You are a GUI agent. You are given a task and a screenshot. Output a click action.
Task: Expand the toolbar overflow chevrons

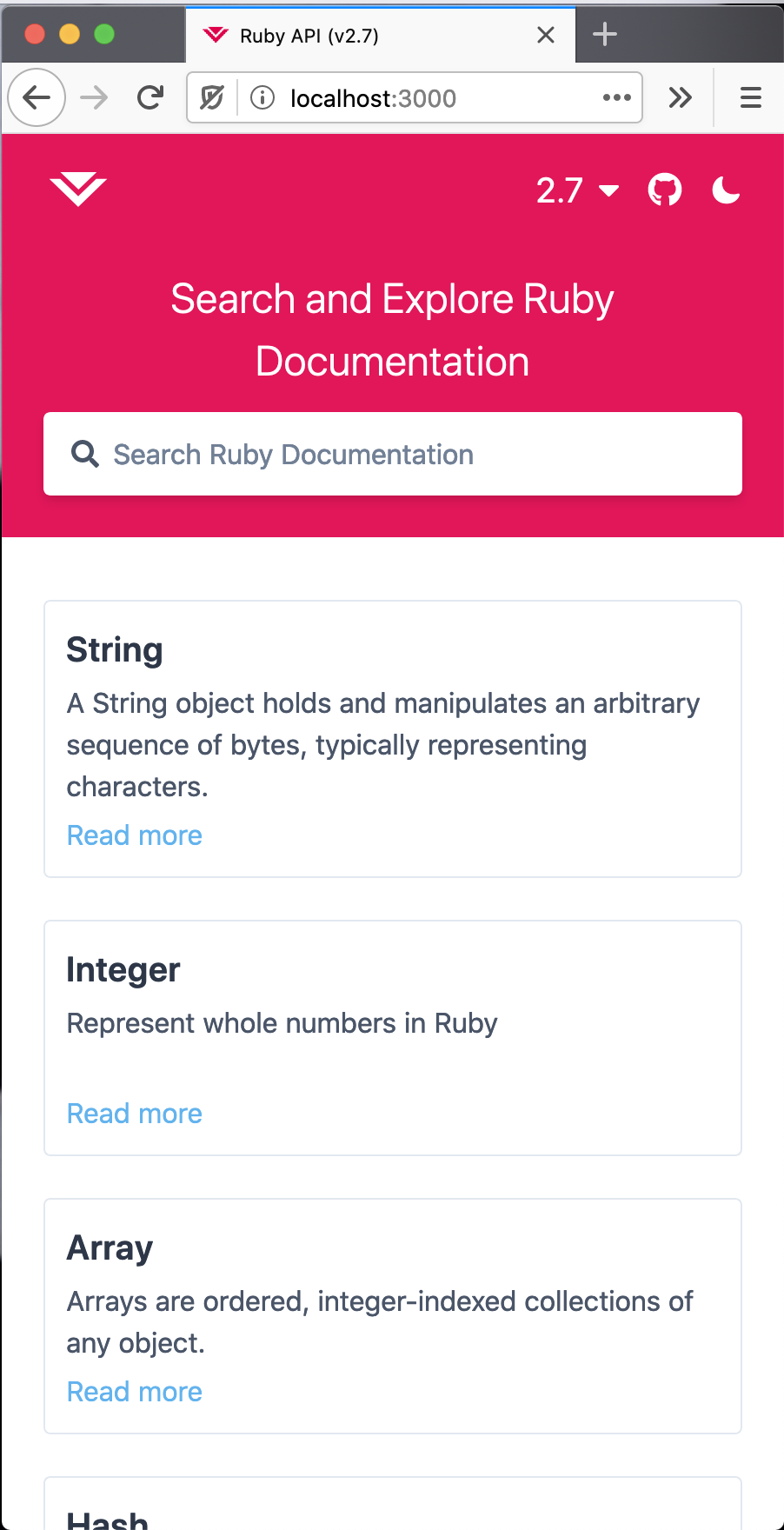click(x=681, y=97)
